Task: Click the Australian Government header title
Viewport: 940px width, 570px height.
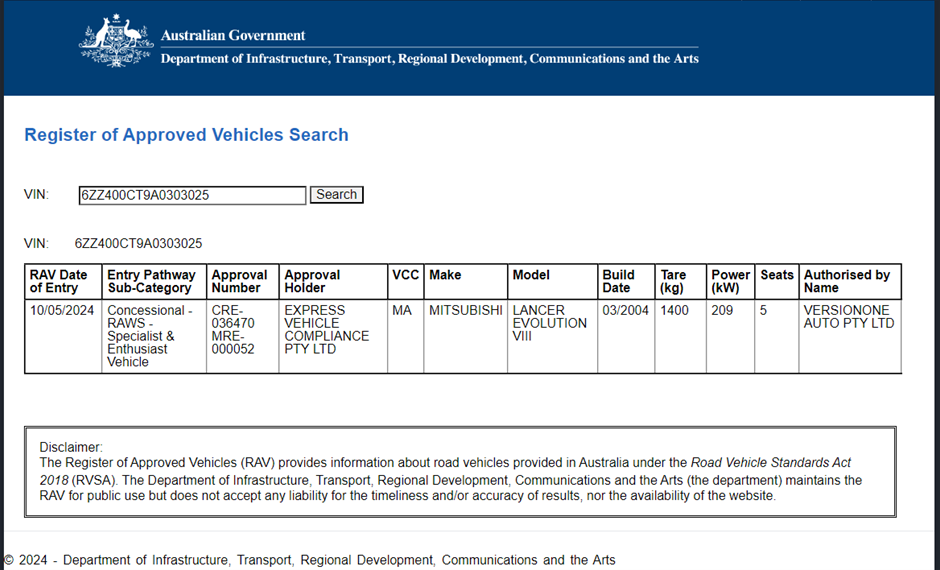Action: click(233, 35)
